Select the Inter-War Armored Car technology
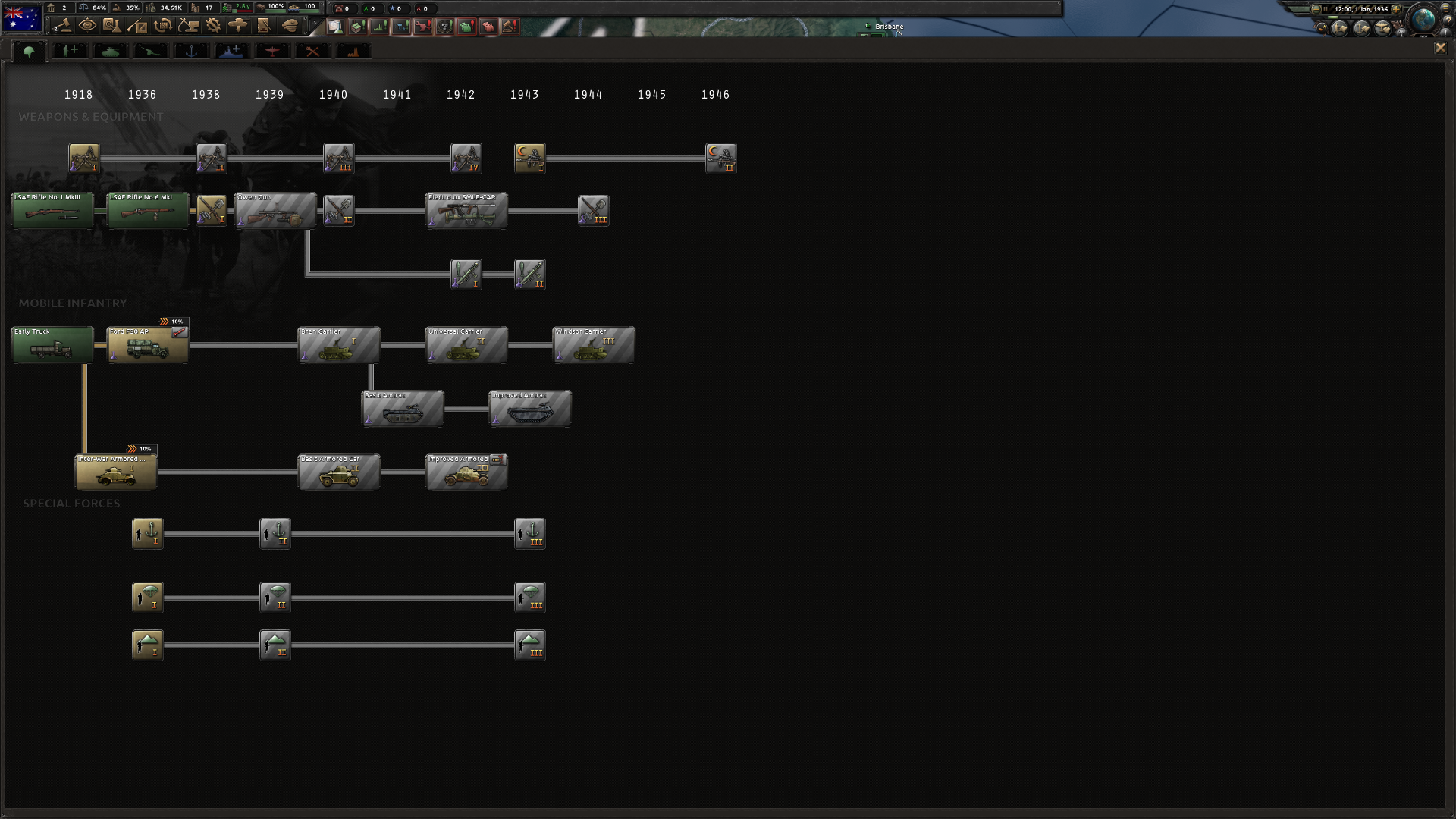The height and width of the screenshot is (819, 1456). point(116,472)
